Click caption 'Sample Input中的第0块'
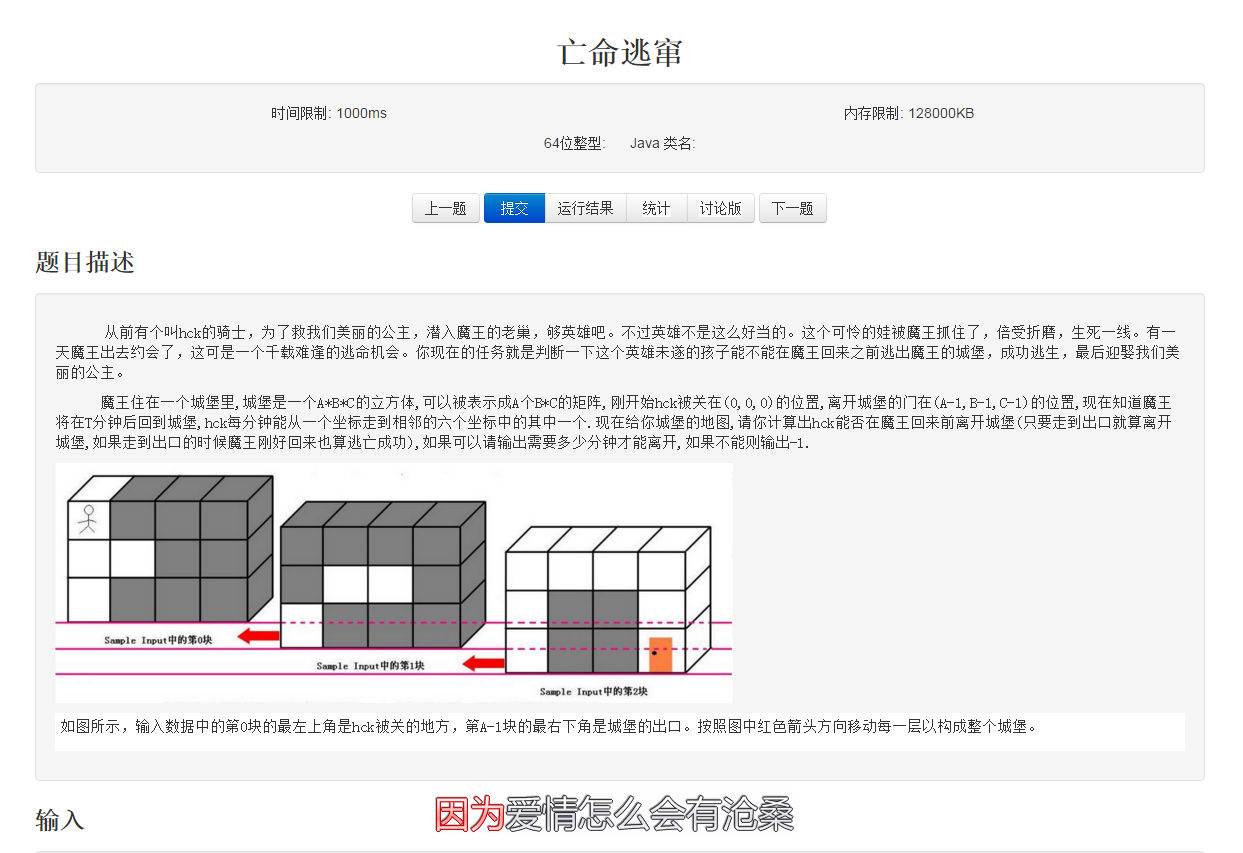 158,640
